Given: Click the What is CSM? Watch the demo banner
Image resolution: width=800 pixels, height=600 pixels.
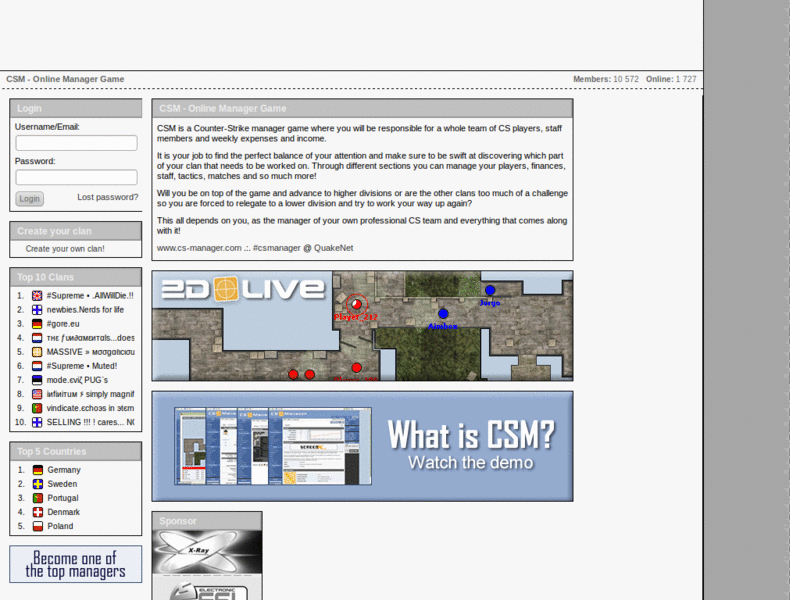Looking at the screenshot, I should point(362,446).
